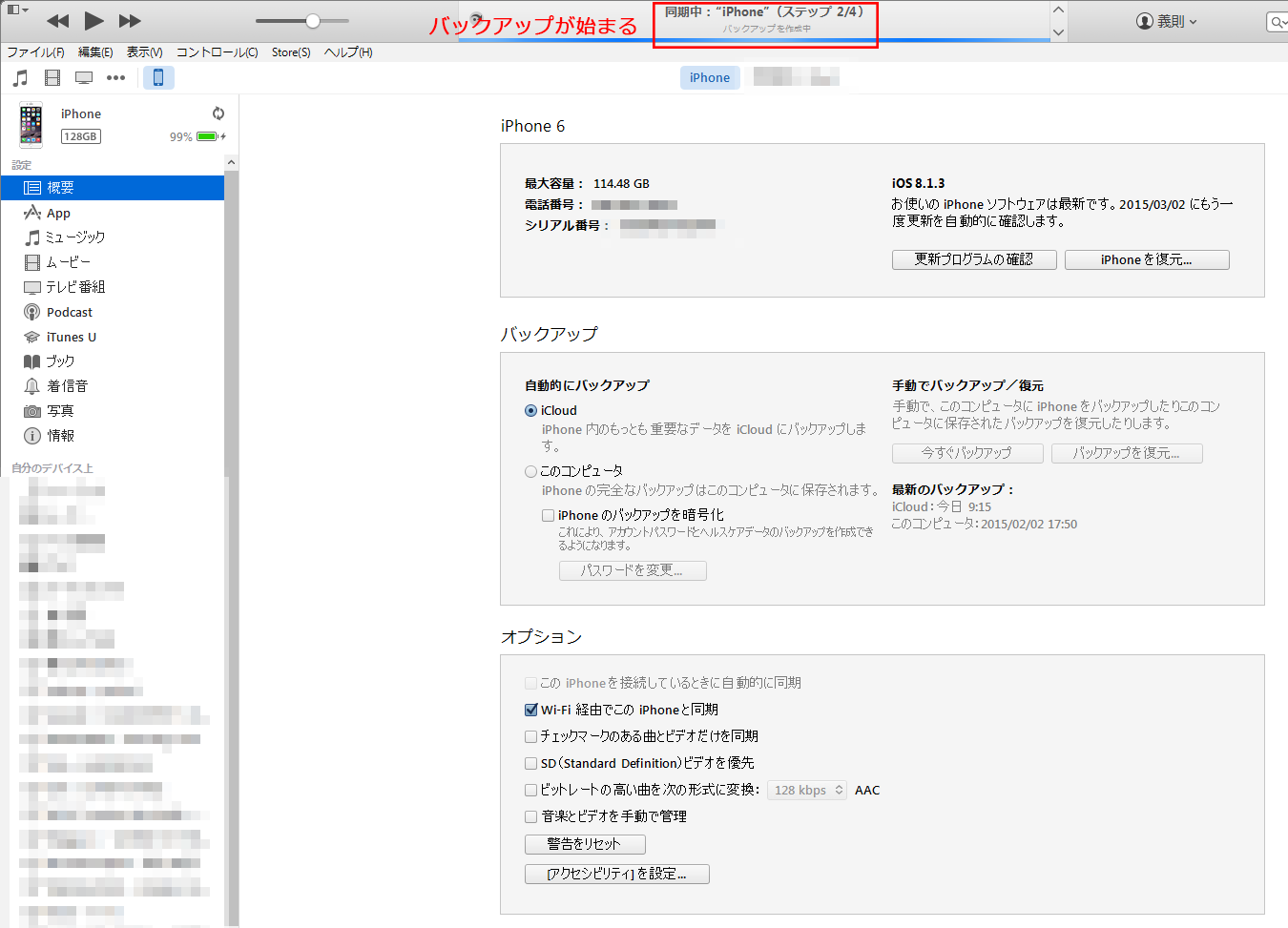
Task: Skip forward to next track
Action: pos(130,20)
